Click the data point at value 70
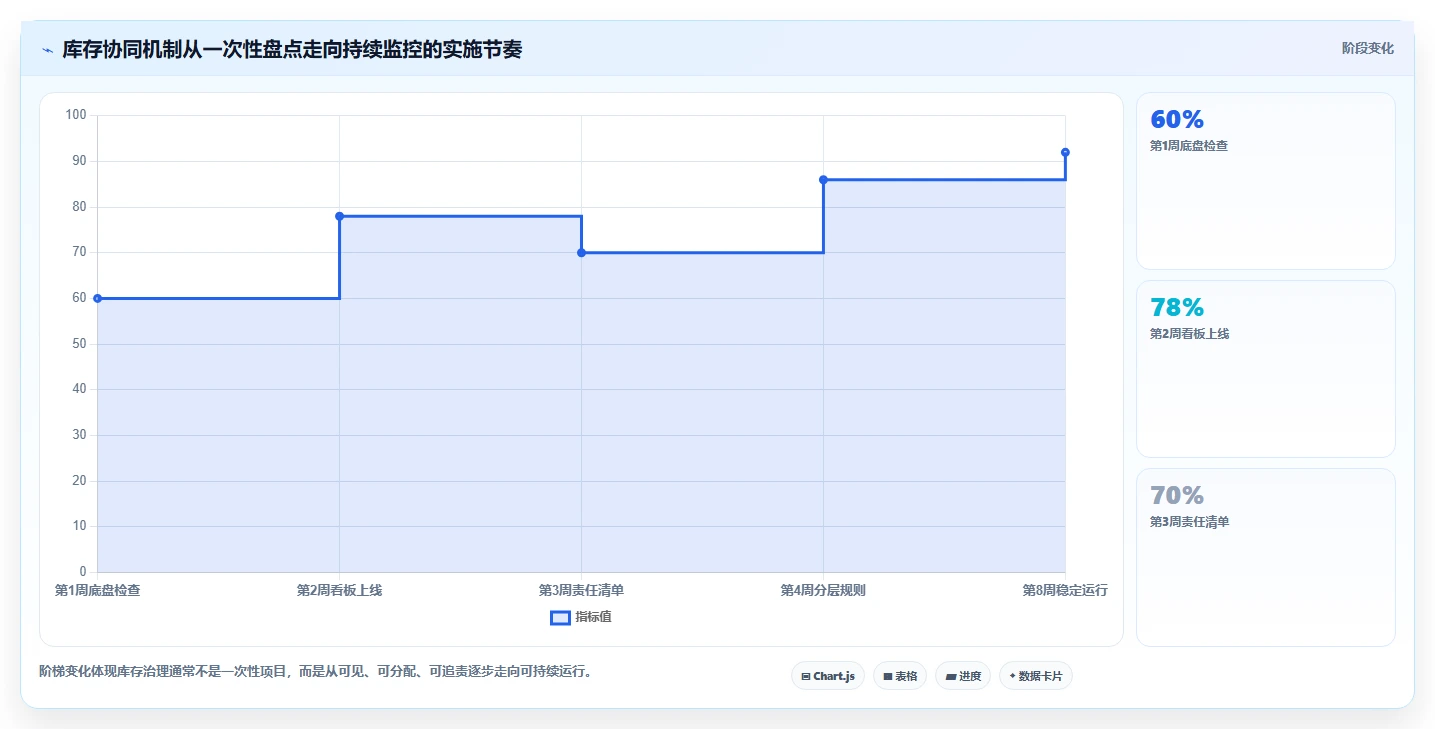Viewport: 1435px width, 729px height. (581, 253)
